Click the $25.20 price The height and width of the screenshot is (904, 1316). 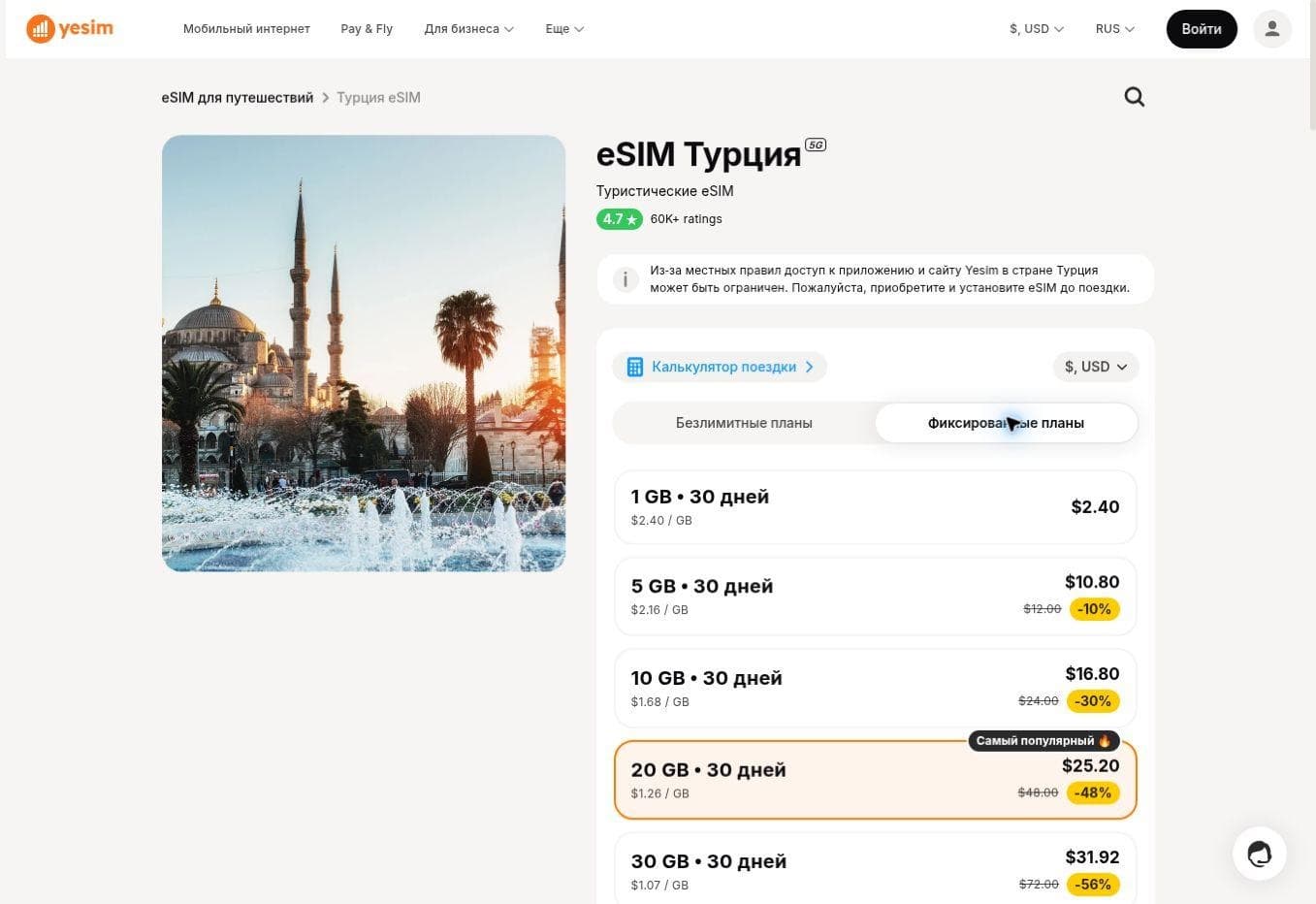pyautogui.click(x=1091, y=766)
